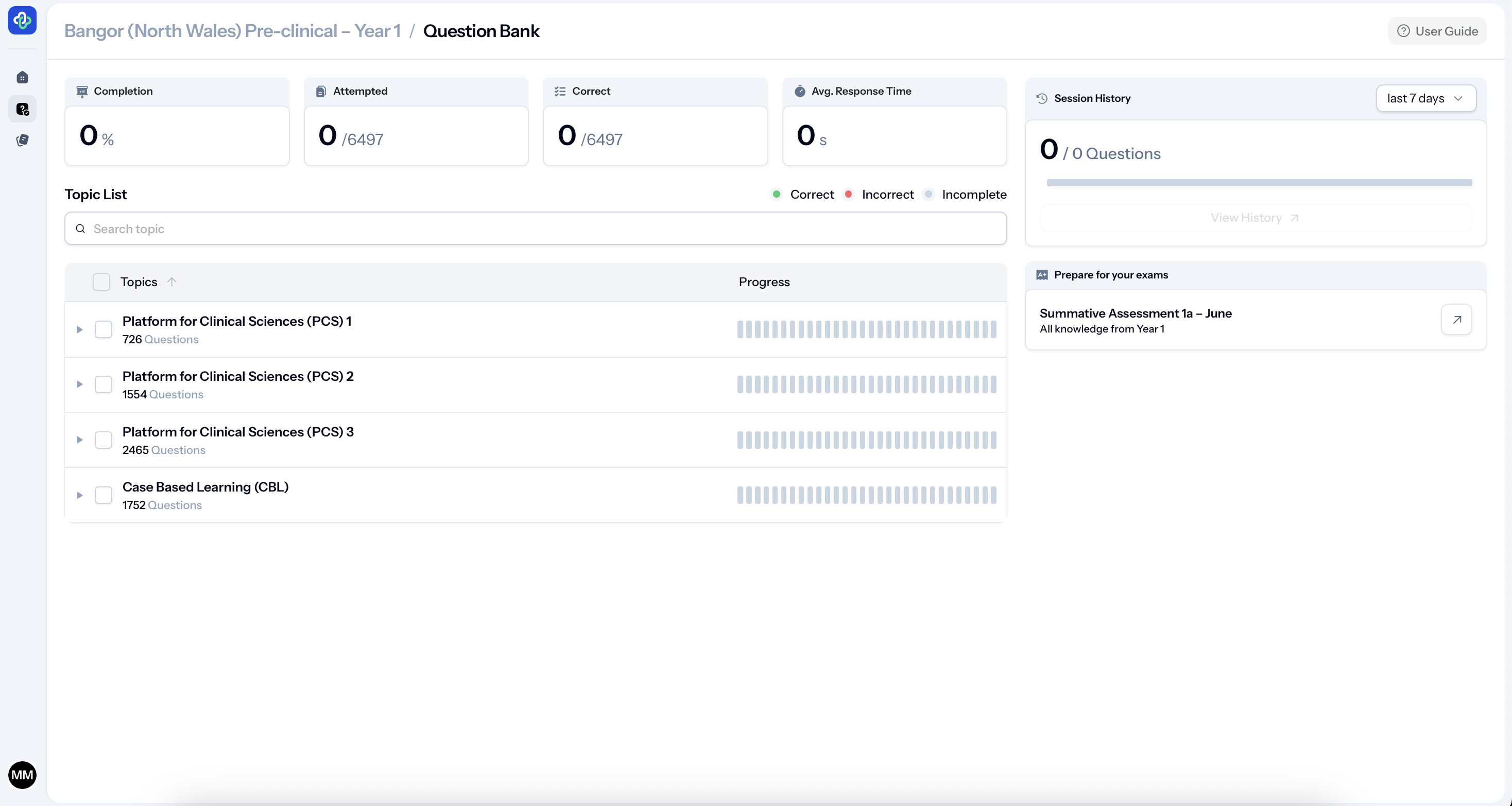
Task: Tick the PCS 1 topic checkbox
Action: [x=104, y=330]
